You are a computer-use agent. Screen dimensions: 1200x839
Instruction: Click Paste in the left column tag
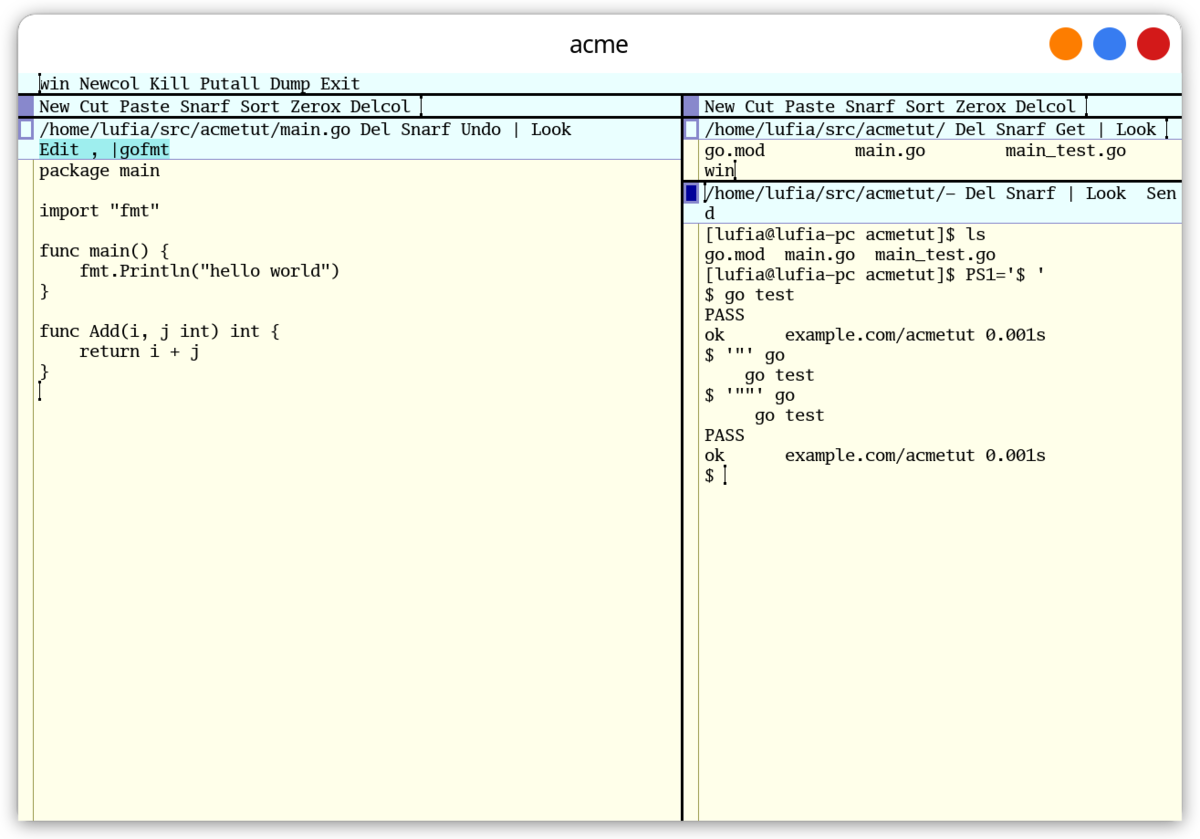[145, 106]
